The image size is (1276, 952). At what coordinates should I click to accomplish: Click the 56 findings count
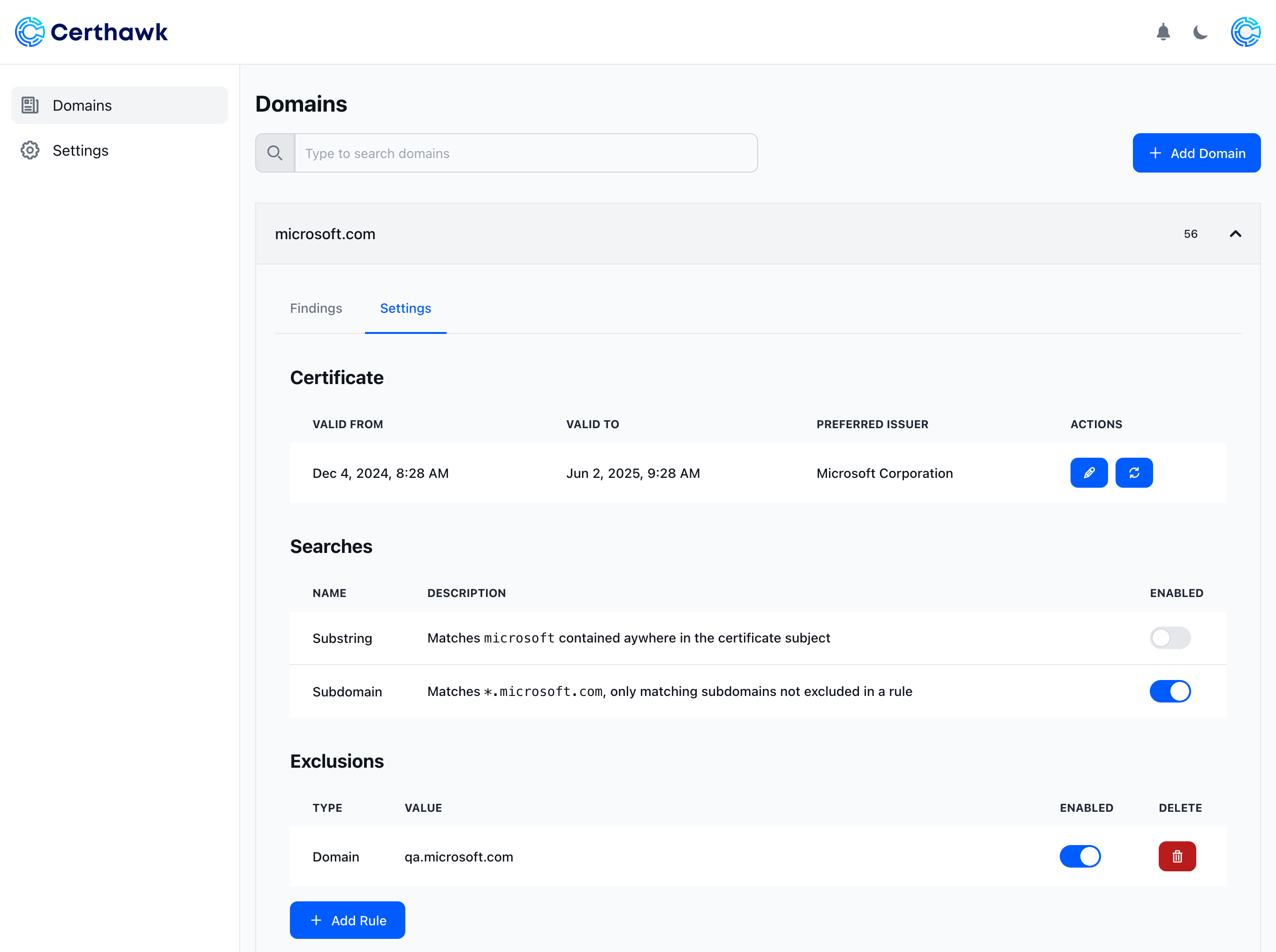pos(1190,234)
